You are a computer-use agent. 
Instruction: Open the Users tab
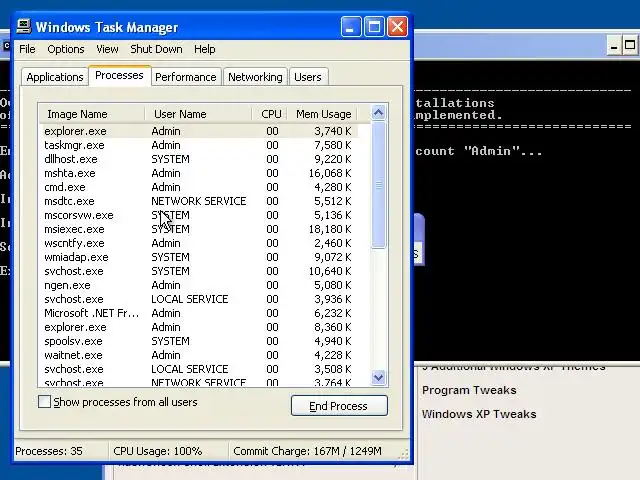(x=308, y=77)
